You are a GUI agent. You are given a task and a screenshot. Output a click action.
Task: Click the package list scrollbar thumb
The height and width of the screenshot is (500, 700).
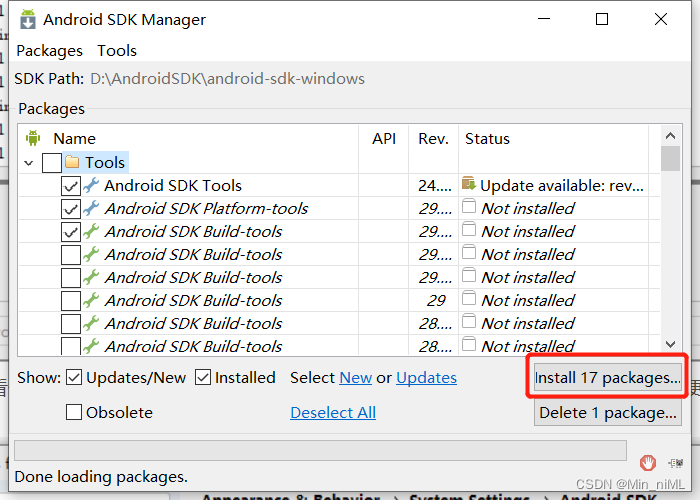[x=670, y=158]
